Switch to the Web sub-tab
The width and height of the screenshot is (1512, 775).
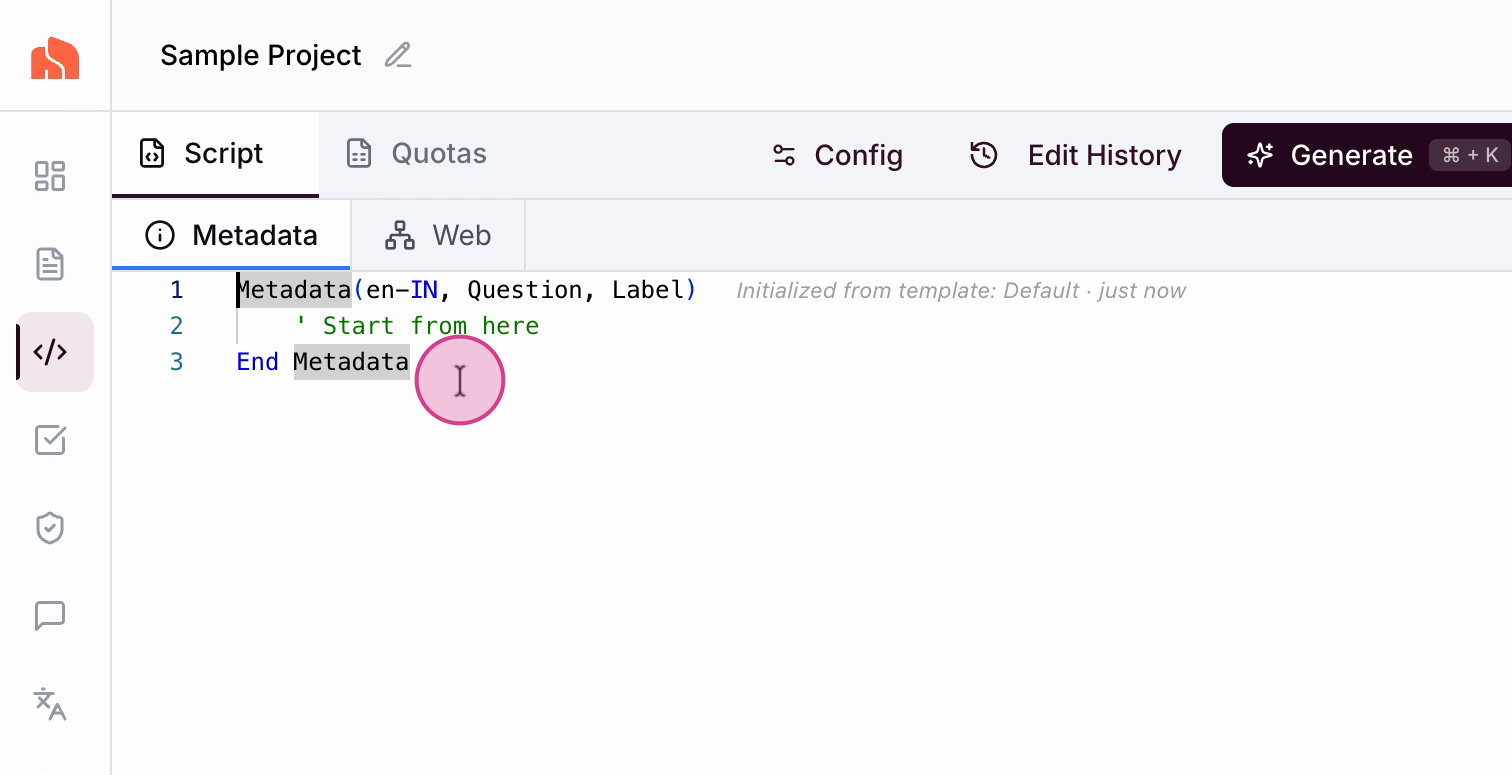(x=438, y=236)
